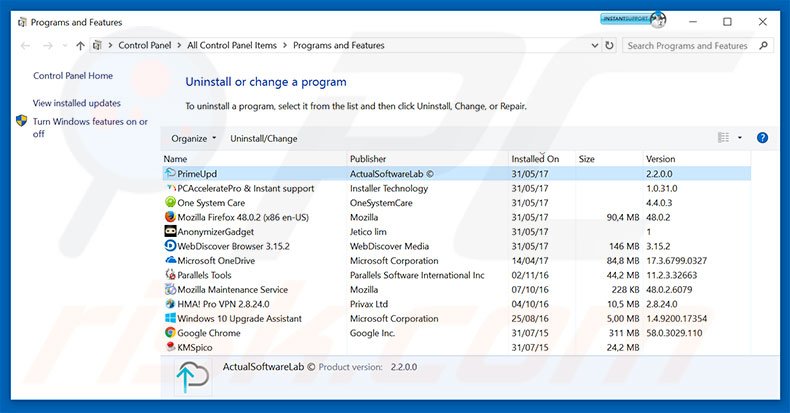
Task: Click Installer Technology publisher cell
Action: tap(388, 188)
